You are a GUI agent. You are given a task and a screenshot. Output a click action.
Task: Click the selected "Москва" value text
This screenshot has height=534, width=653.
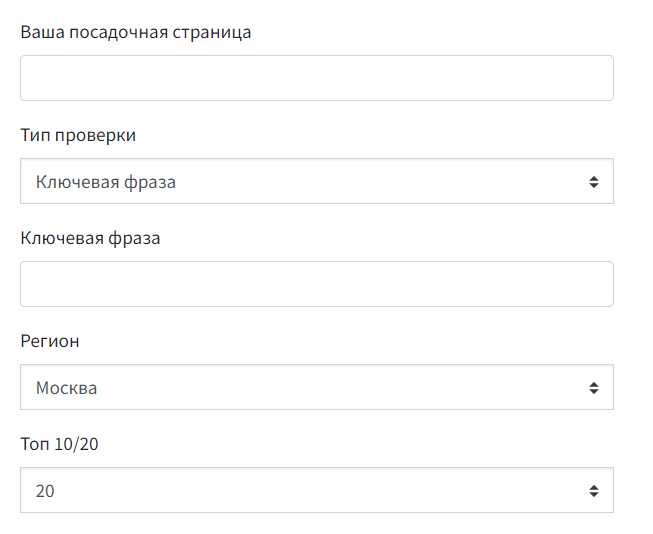[x=67, y=388]
